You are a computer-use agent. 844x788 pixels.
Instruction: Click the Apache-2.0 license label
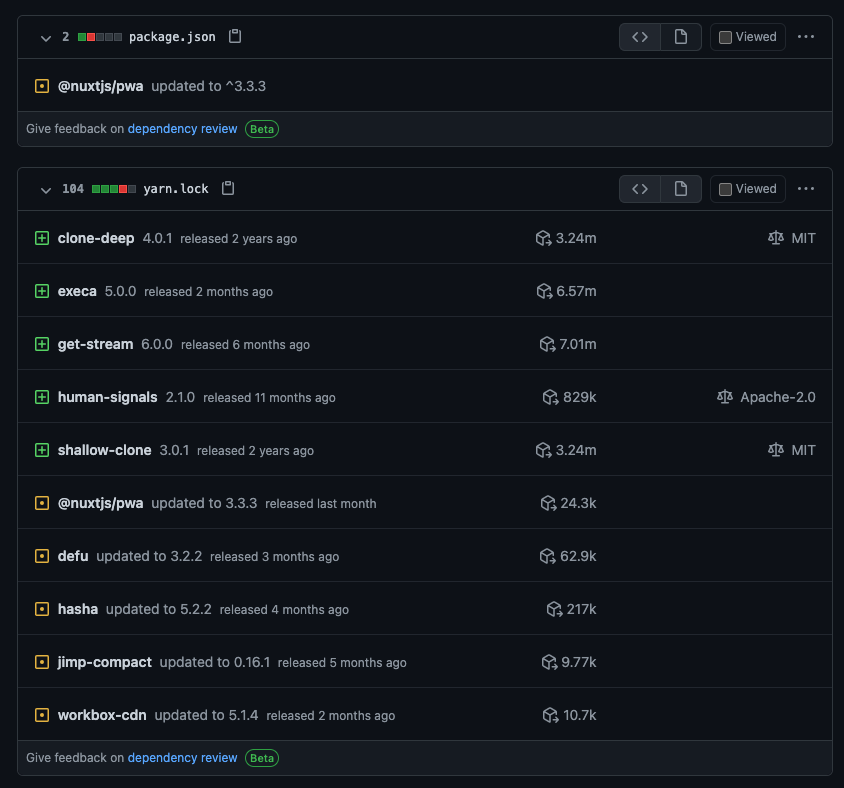[777, 397]
